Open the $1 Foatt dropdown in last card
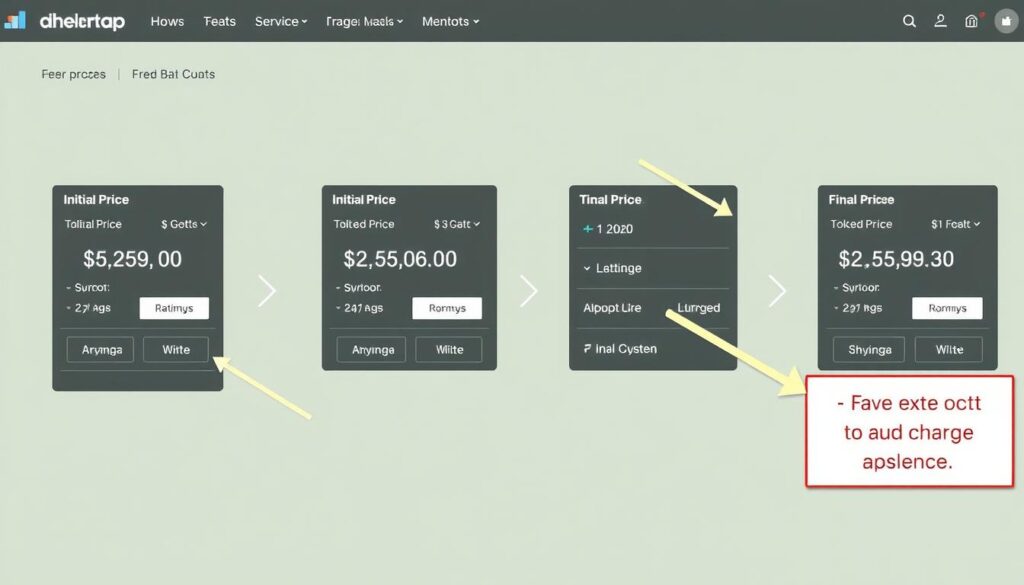 [x=955, y=224]
